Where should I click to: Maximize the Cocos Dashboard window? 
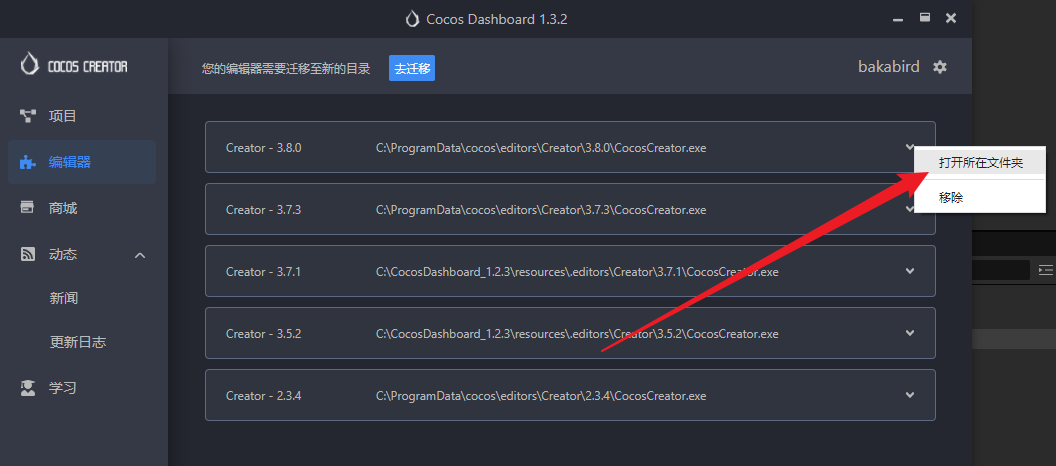(x=925, y=18)
